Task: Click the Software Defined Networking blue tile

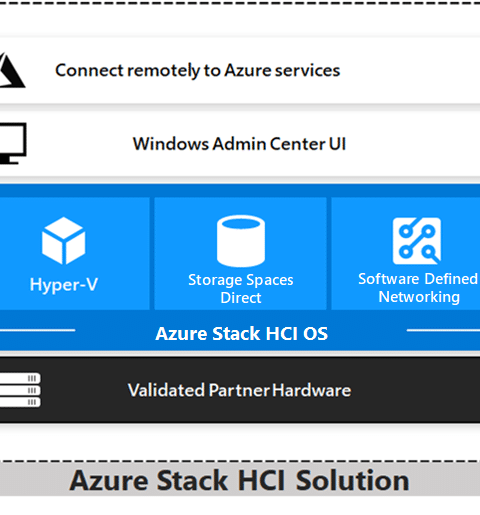Action: click(x=406, y=253)
